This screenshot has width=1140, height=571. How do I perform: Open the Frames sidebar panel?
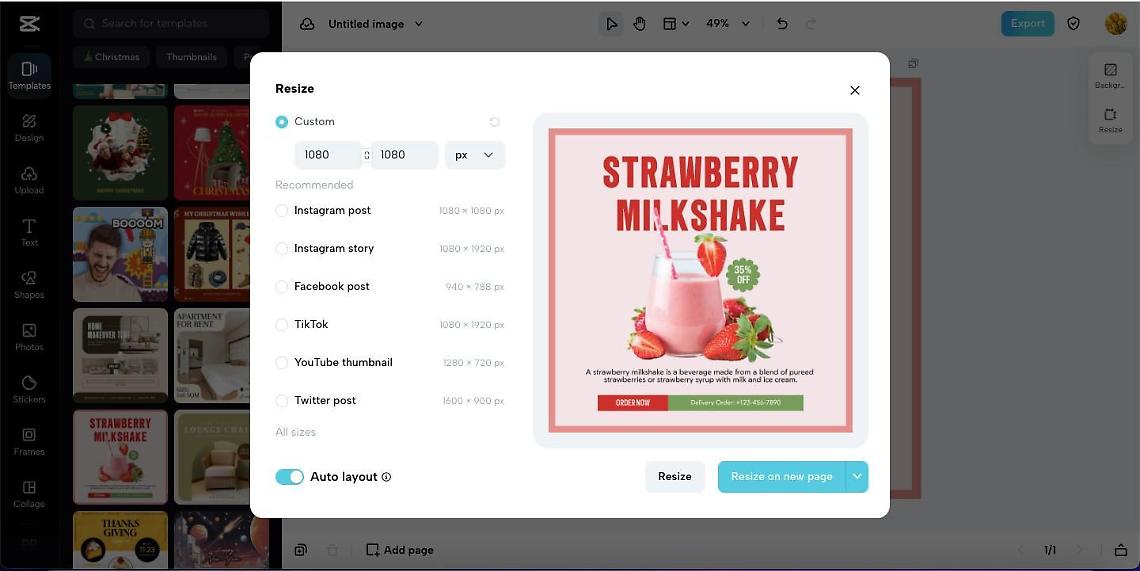tap(29, 440)
